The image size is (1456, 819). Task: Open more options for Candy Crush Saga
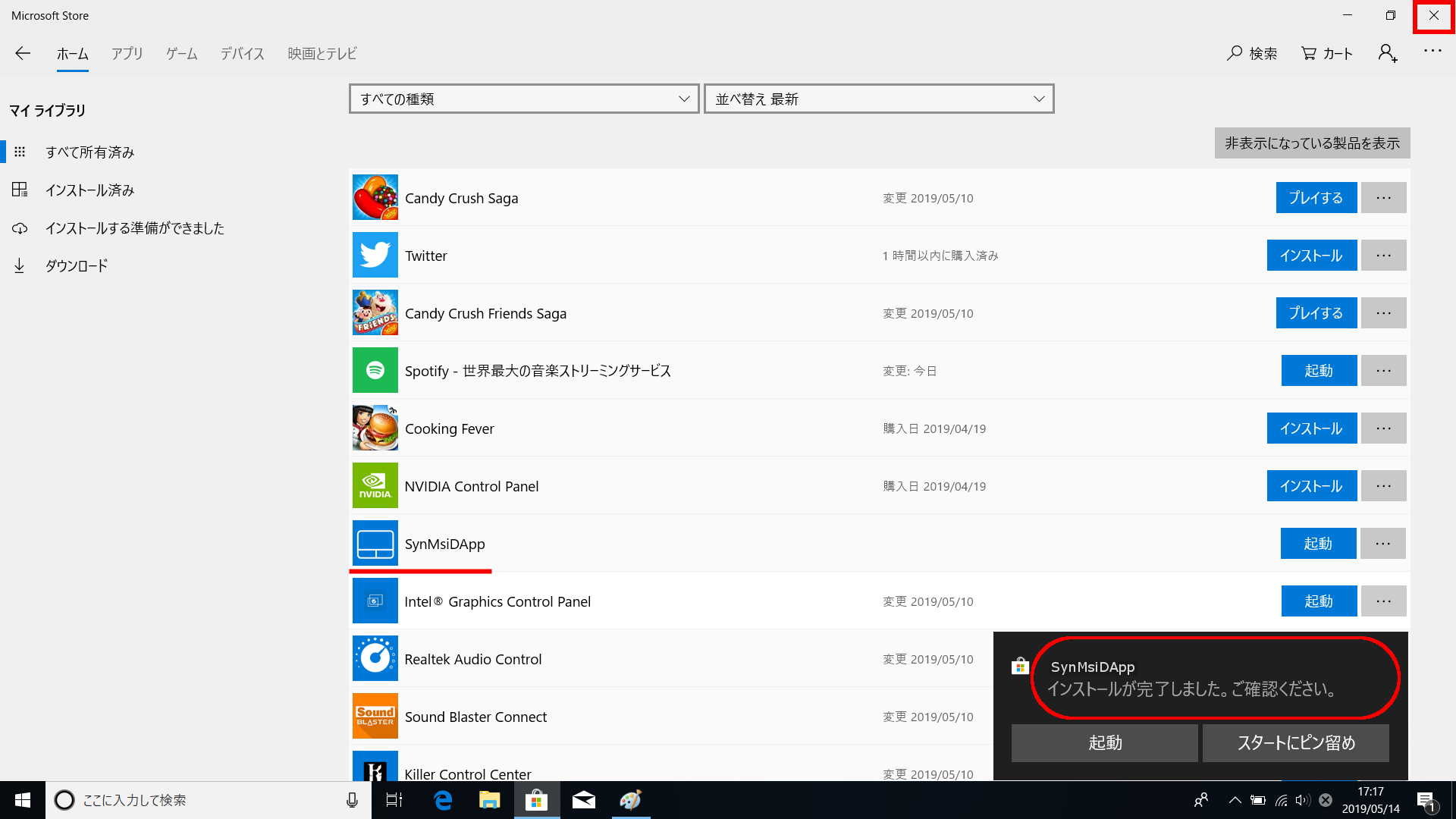1384,198
